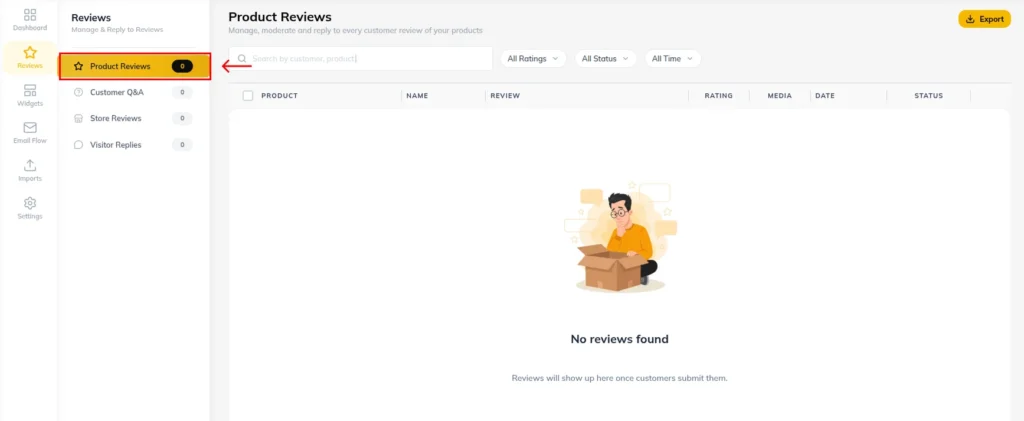The image size is (1024, 421).
Task: Click the MEDIA column header
Action: [x=780, y=96]
